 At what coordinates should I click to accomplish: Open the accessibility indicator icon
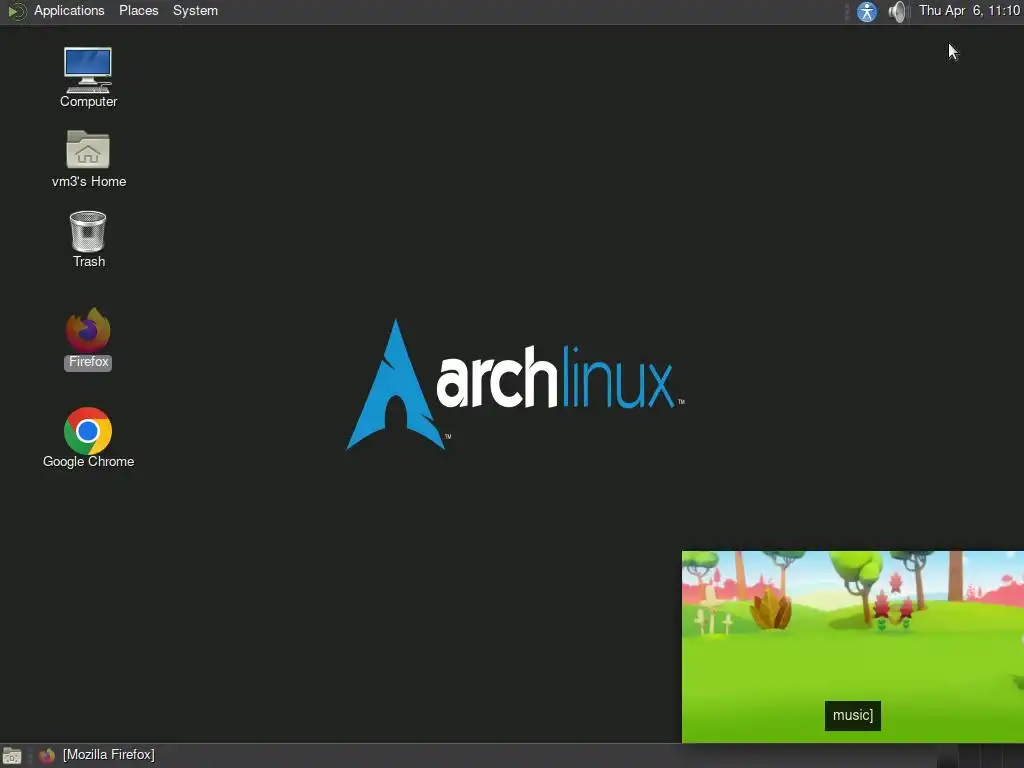tap(867, 12)
